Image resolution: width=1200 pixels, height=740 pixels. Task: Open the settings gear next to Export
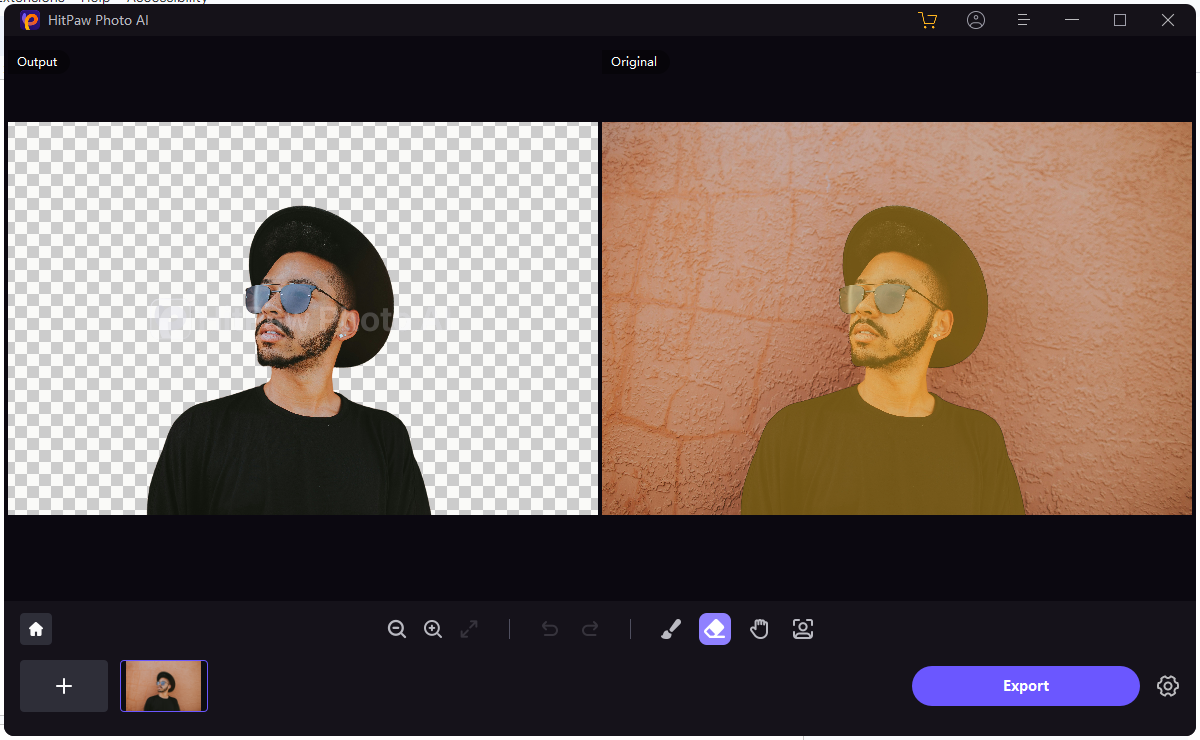(x=1168, y=686)
